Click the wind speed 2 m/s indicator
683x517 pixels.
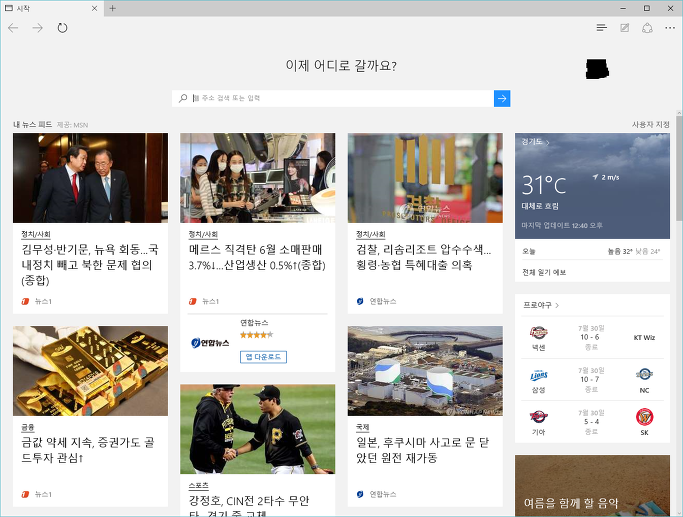[605, 177]
